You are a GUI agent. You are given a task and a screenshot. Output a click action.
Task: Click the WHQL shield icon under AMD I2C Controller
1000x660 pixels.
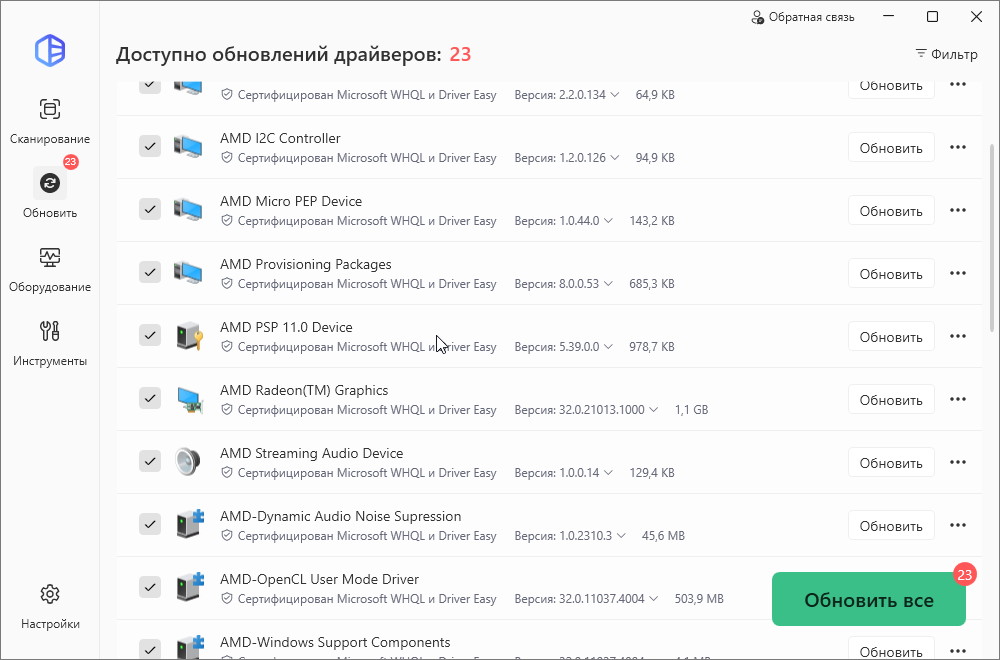(226, 158)
